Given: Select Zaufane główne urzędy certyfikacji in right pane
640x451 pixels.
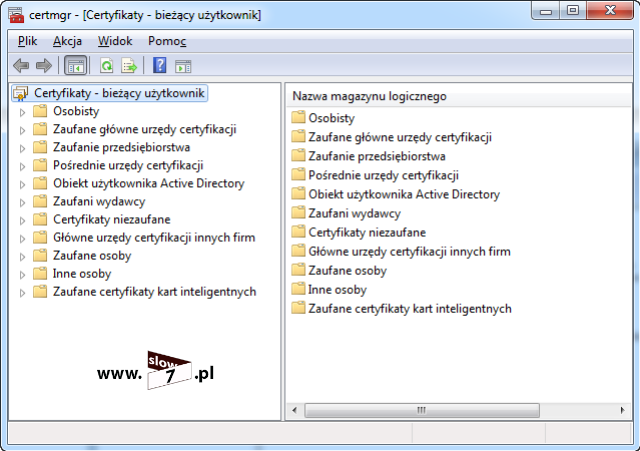Looking at the screenshot, I should pos(400,137).
